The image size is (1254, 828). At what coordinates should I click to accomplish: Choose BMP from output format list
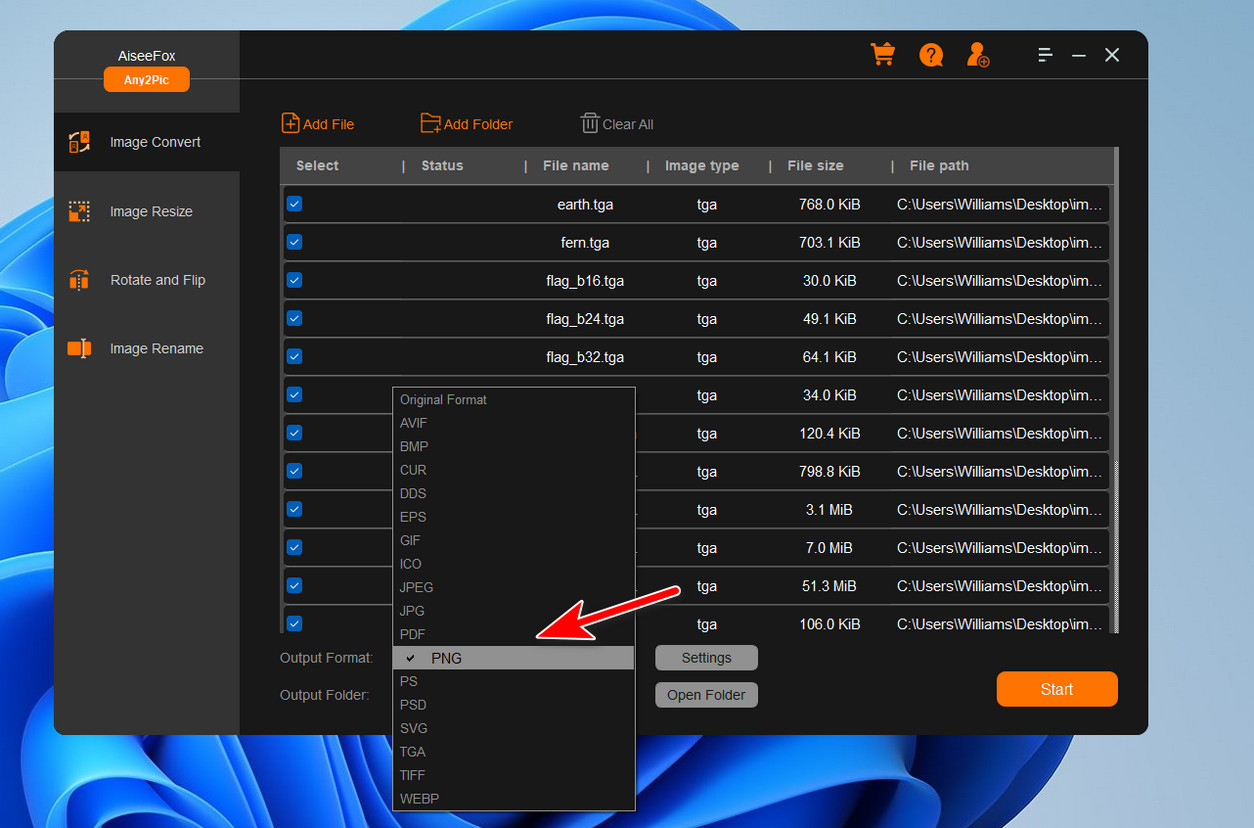click(514, 446)
